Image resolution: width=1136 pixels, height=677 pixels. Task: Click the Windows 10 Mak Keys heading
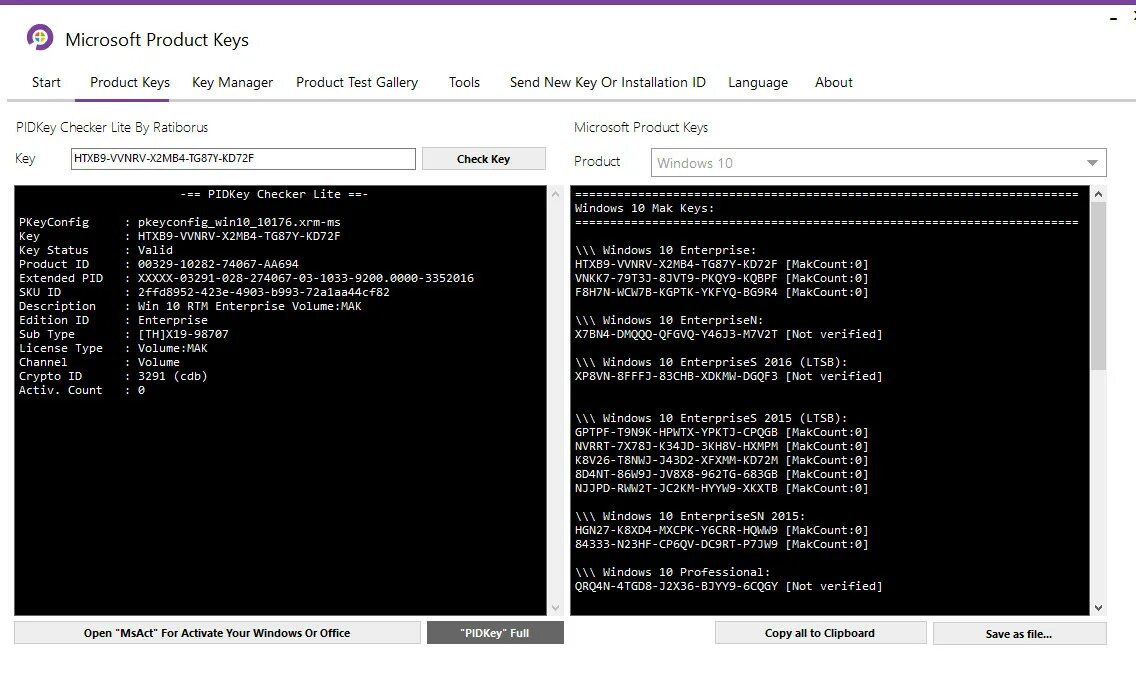pyautogui.click(x=644, y=208)
